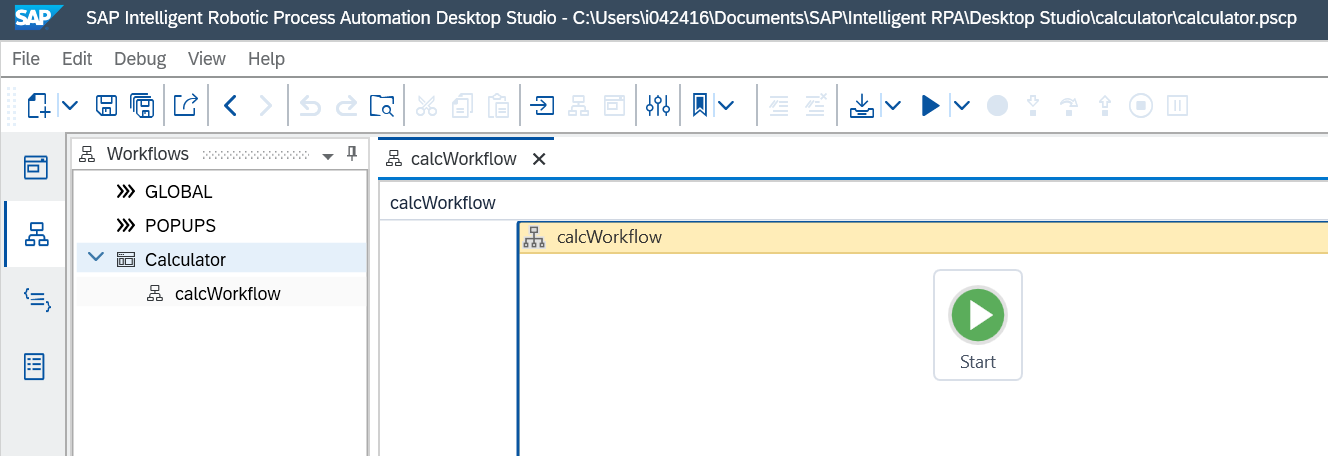Select the yellow calcWorkflow header bar
Image resolution: width=1328 pixels, height=456 pixels.
tap(923, 237)
